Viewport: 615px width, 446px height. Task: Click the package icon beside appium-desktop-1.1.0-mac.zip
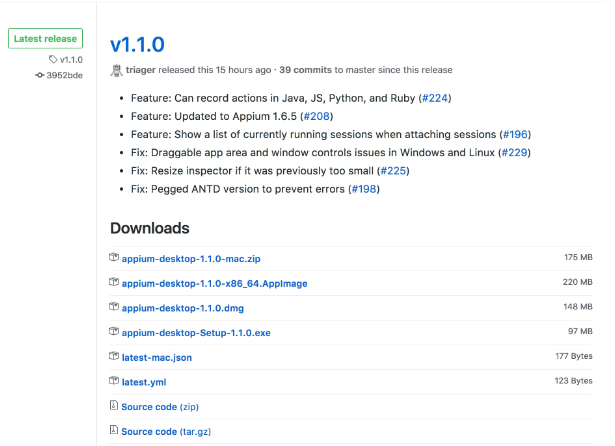[114, 258]
